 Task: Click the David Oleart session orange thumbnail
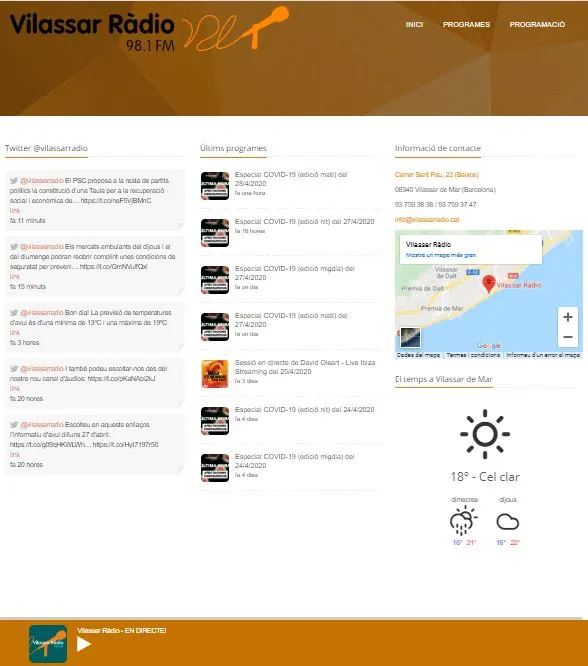click(215, 374)
